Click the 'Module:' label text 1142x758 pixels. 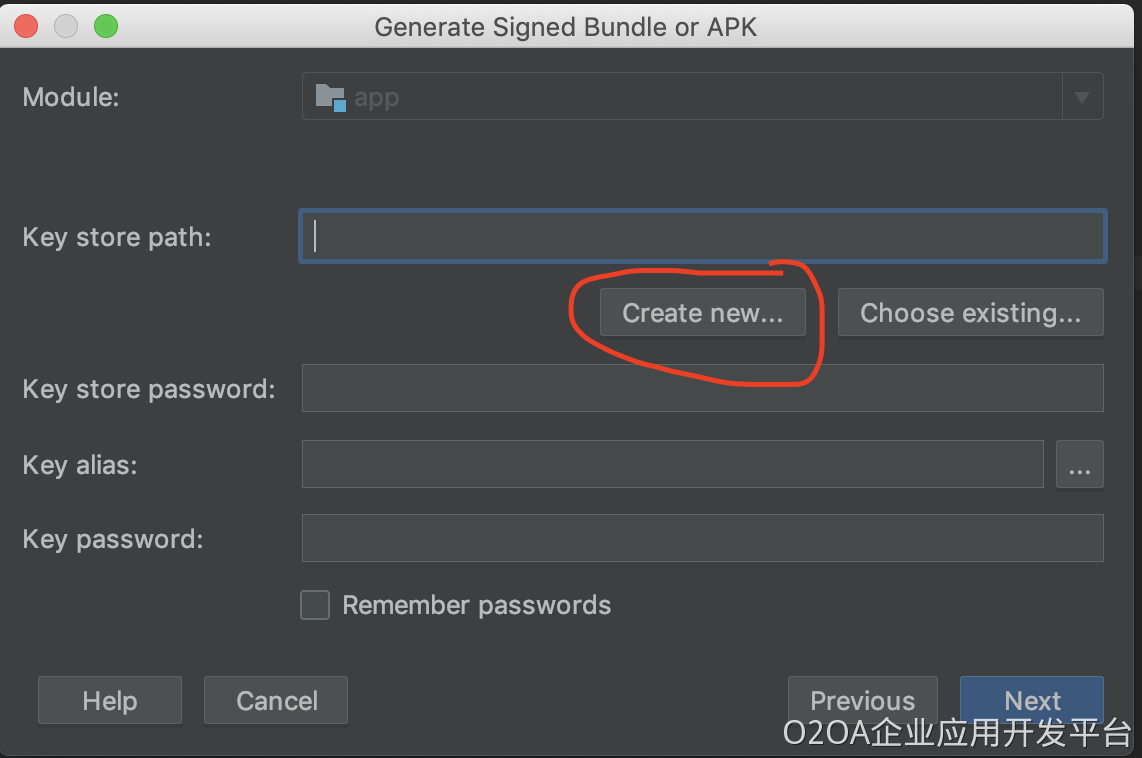71,97
